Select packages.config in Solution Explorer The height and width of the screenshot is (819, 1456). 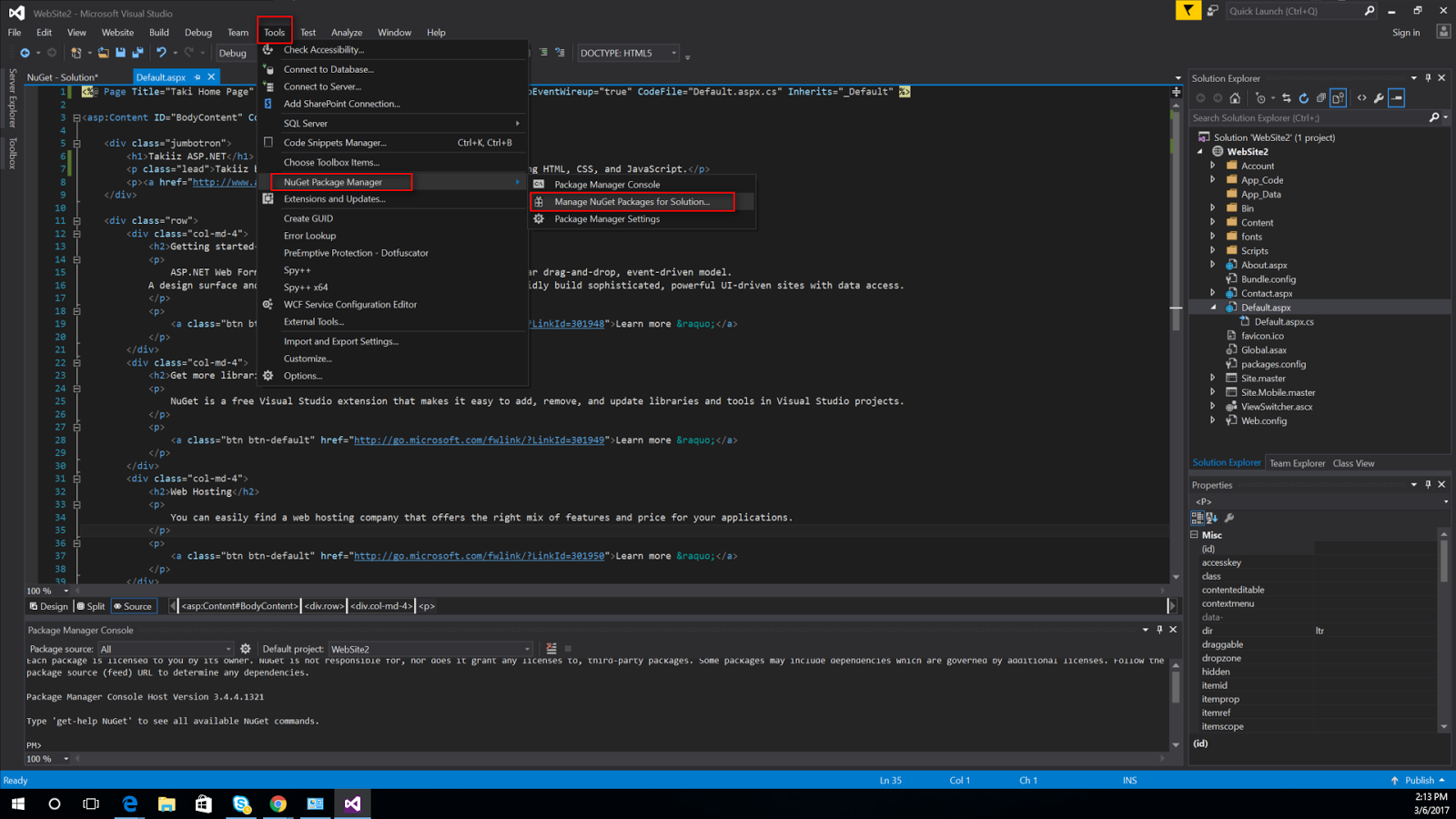click(1273, 364)
